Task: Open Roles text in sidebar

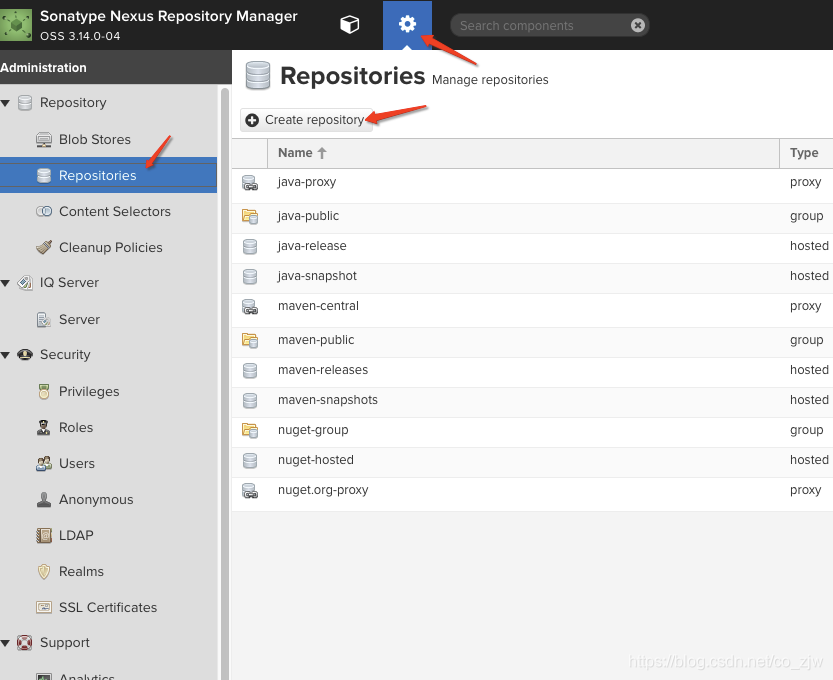Action: [x=76, y=428]
